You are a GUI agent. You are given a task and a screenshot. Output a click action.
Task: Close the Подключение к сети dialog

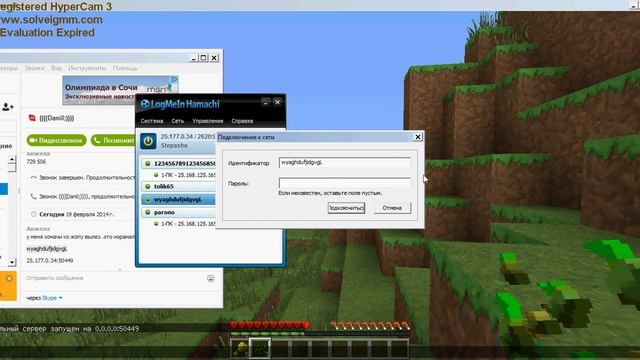(x=418, y=137)
